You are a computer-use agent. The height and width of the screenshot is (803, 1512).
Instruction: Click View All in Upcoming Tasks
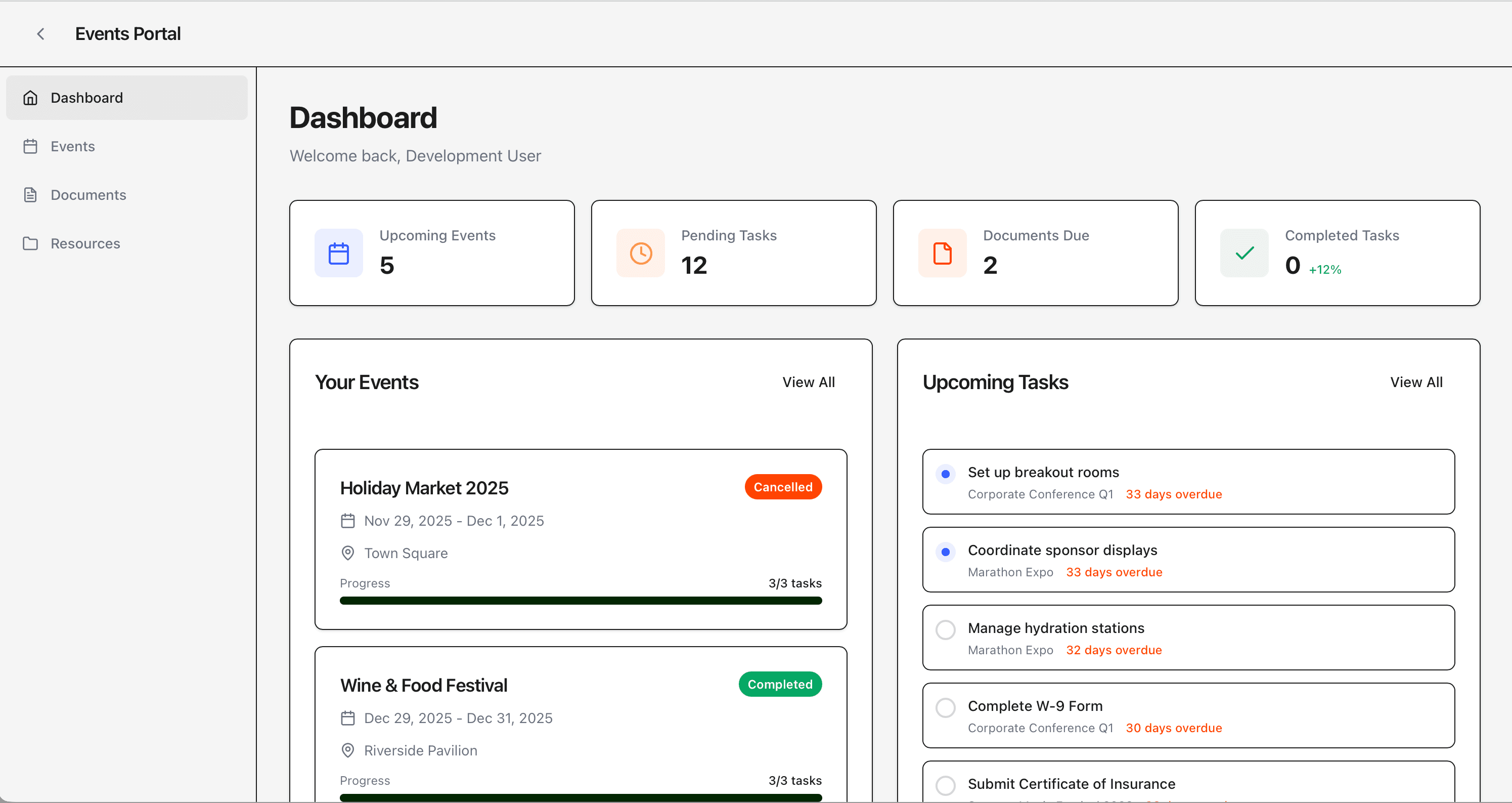(x=1416, y=382)
